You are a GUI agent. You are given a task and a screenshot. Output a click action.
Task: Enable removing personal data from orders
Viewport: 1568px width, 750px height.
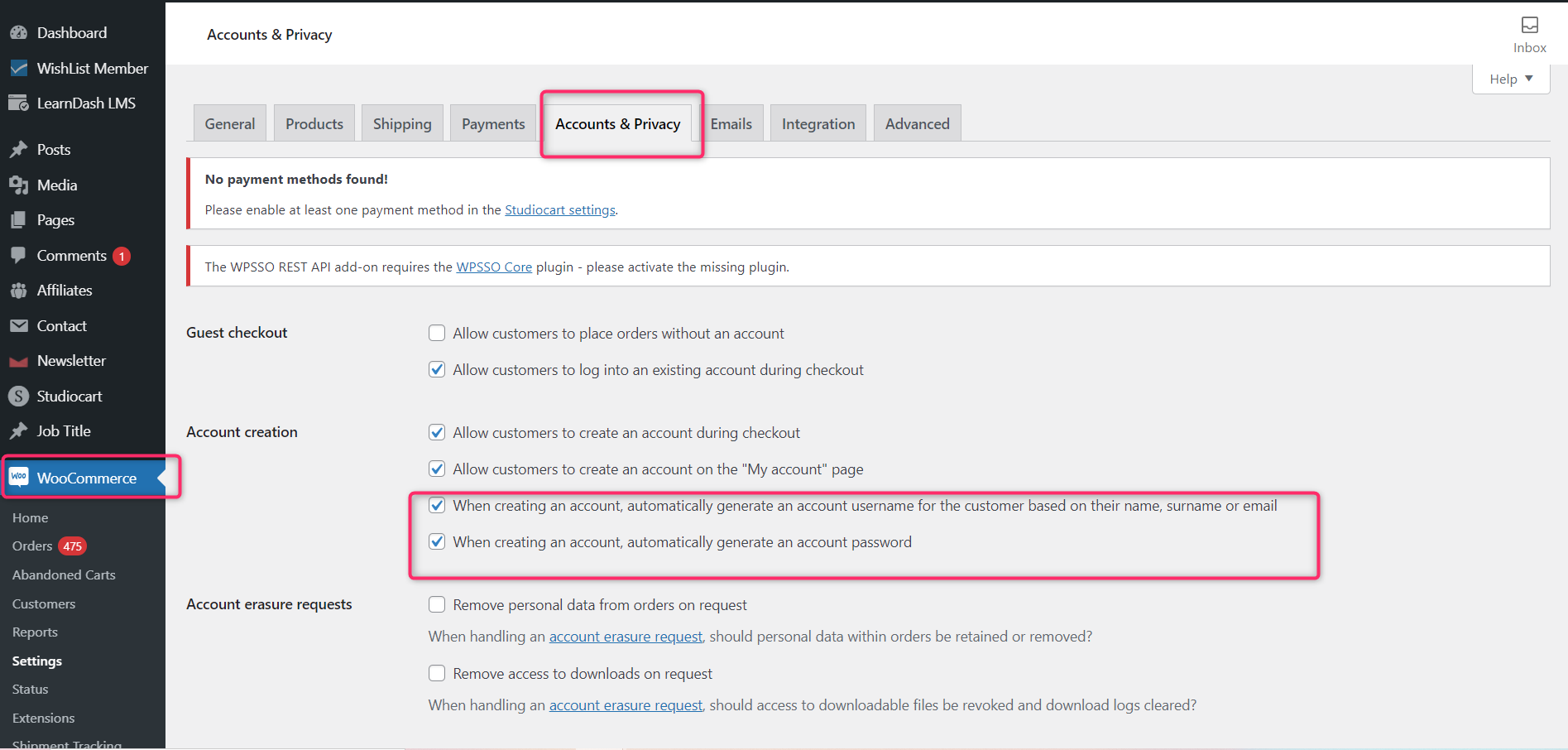click(437, 604)
